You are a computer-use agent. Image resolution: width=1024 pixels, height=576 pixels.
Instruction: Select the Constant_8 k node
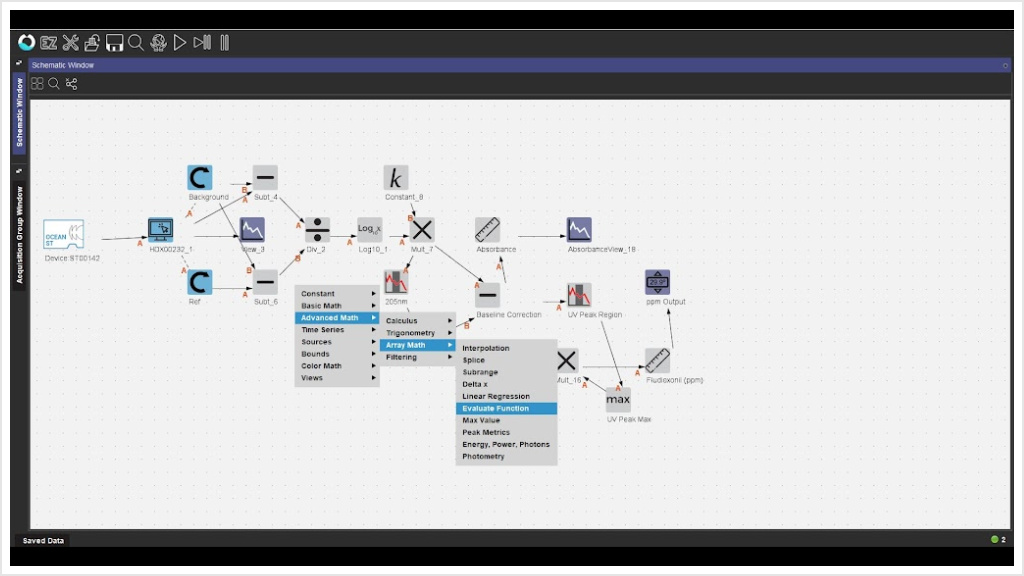[x=396, y=178]
